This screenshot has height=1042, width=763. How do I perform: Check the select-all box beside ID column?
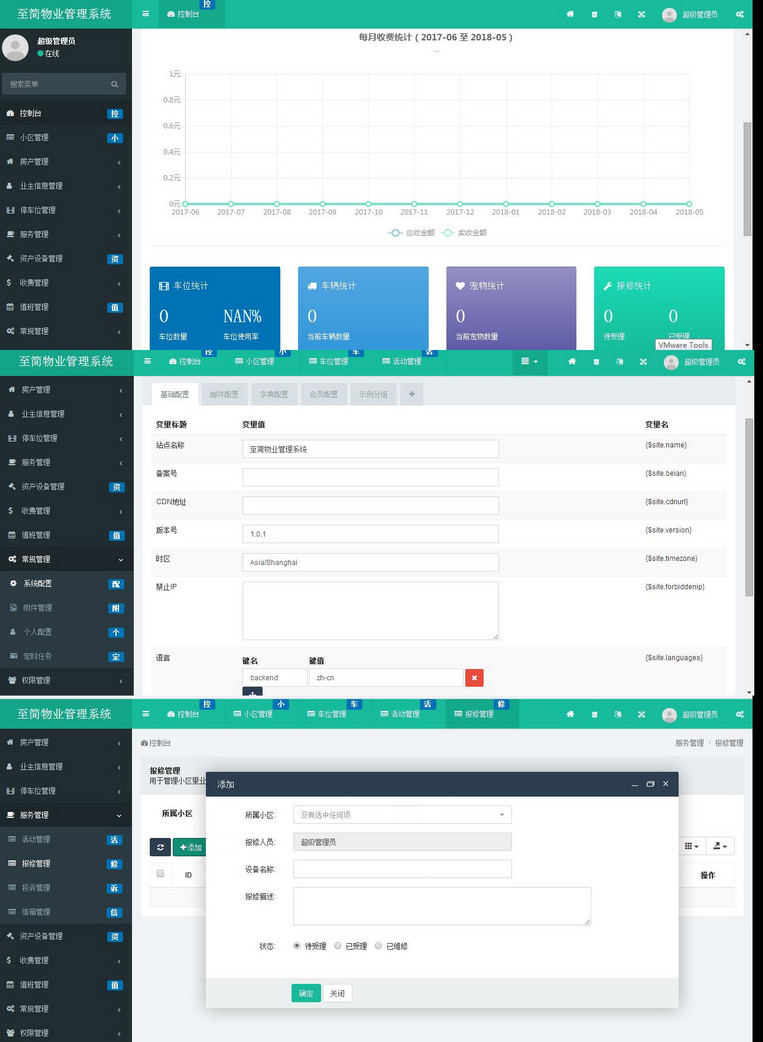pos(160,874)
